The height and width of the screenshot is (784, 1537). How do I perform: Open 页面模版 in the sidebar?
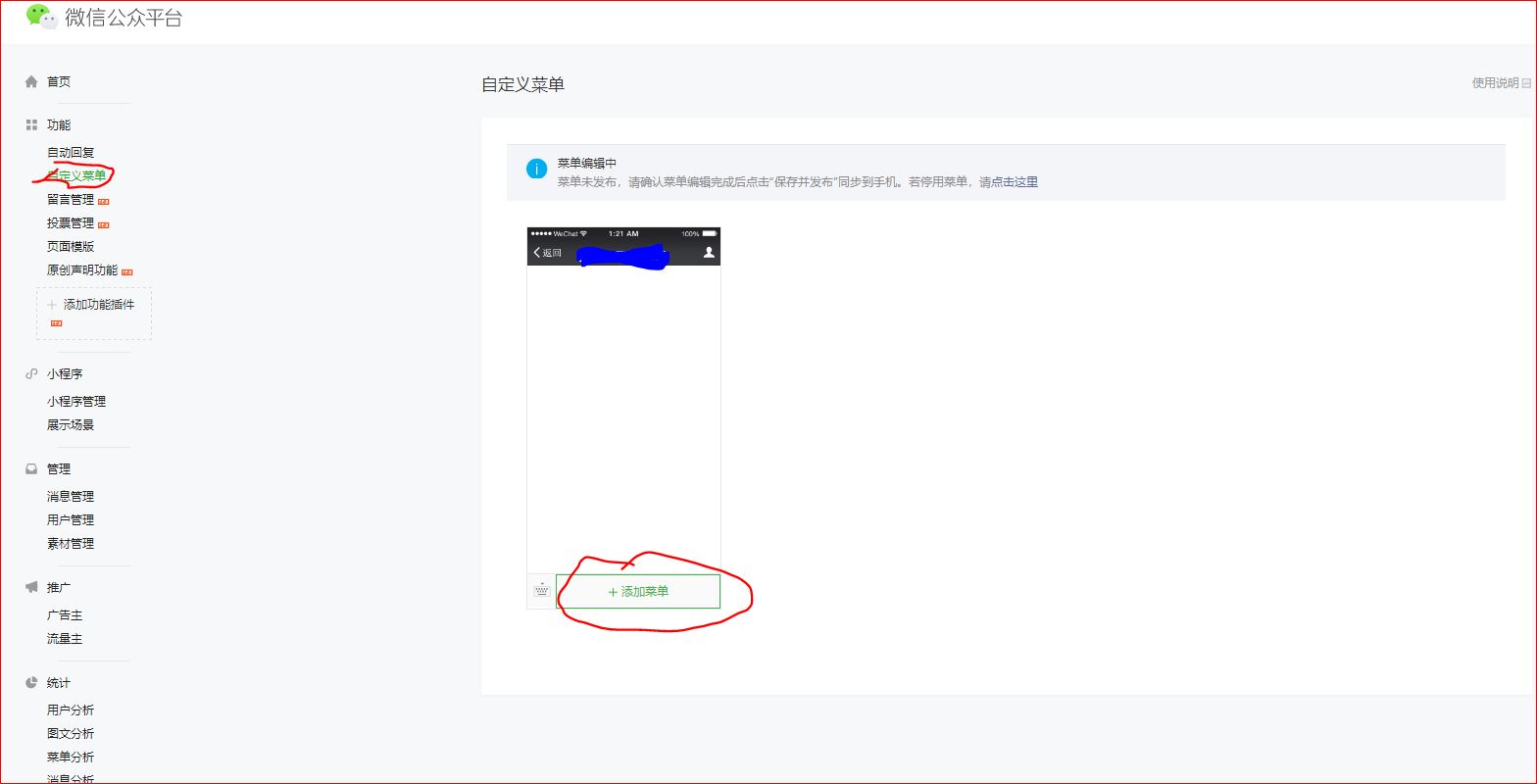[x=71, y=247]
